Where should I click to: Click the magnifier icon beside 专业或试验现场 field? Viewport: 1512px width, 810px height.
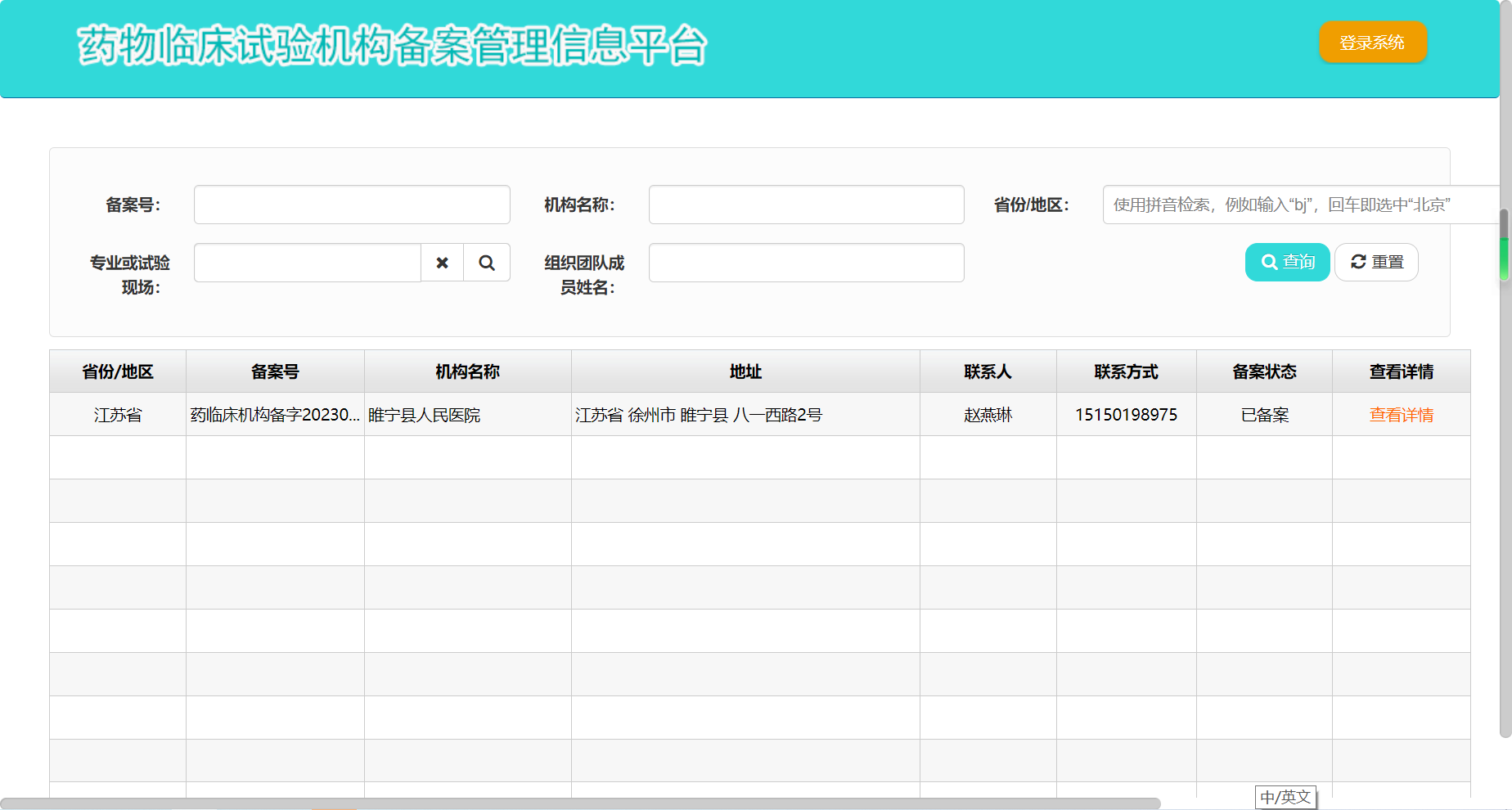487,263
